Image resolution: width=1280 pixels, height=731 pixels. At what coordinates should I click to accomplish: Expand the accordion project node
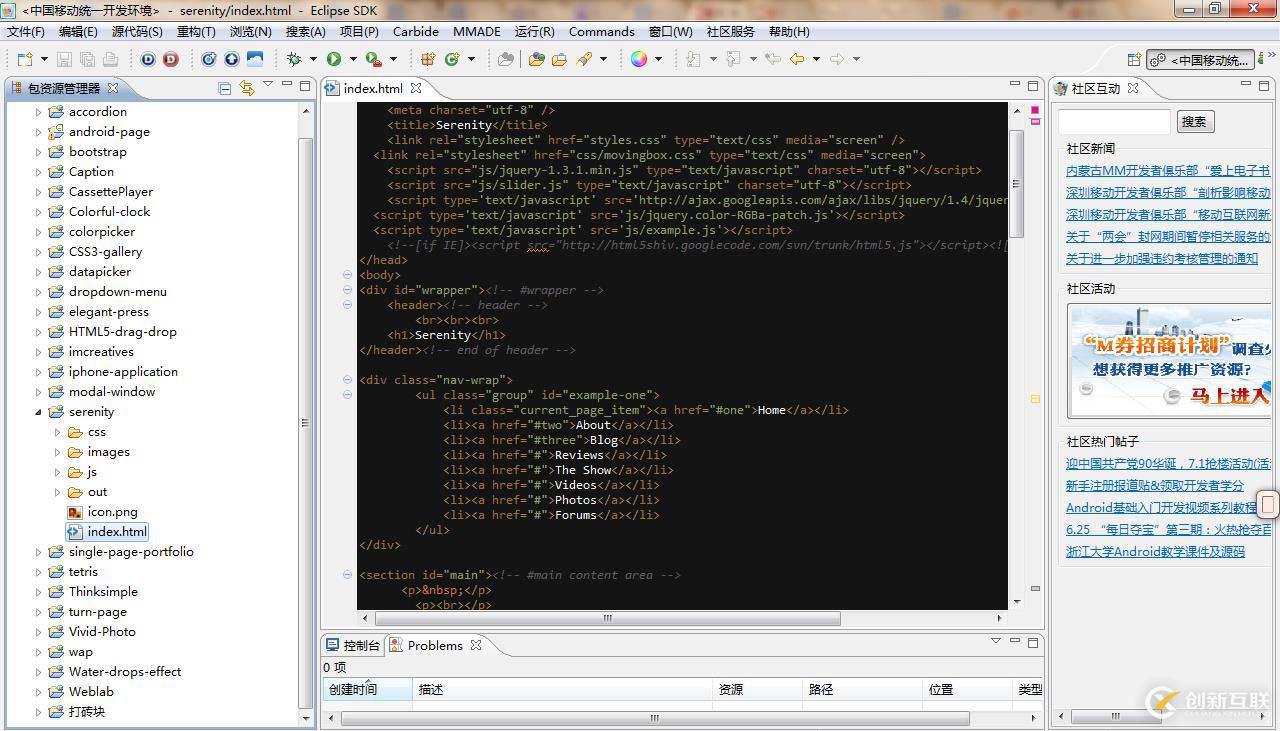pos(39,112)
